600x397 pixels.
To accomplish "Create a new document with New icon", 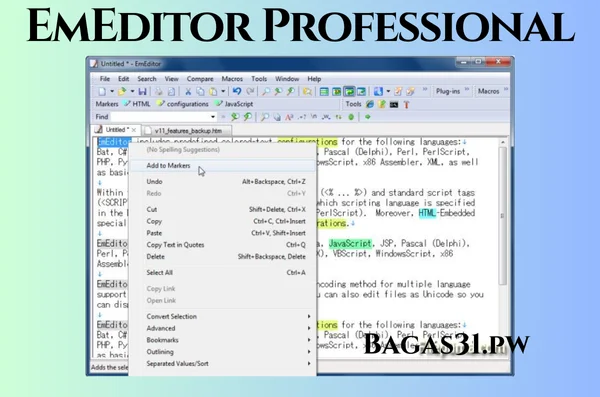I will (102, 91).
